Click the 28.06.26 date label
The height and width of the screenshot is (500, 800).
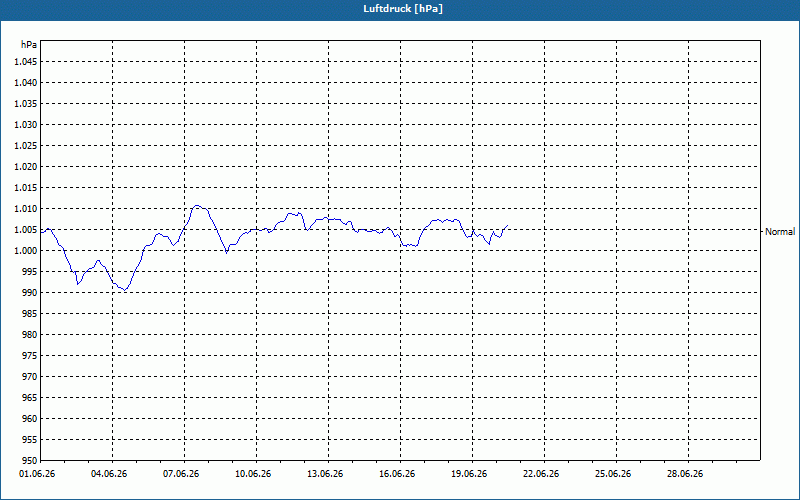(x=685, y=474)
